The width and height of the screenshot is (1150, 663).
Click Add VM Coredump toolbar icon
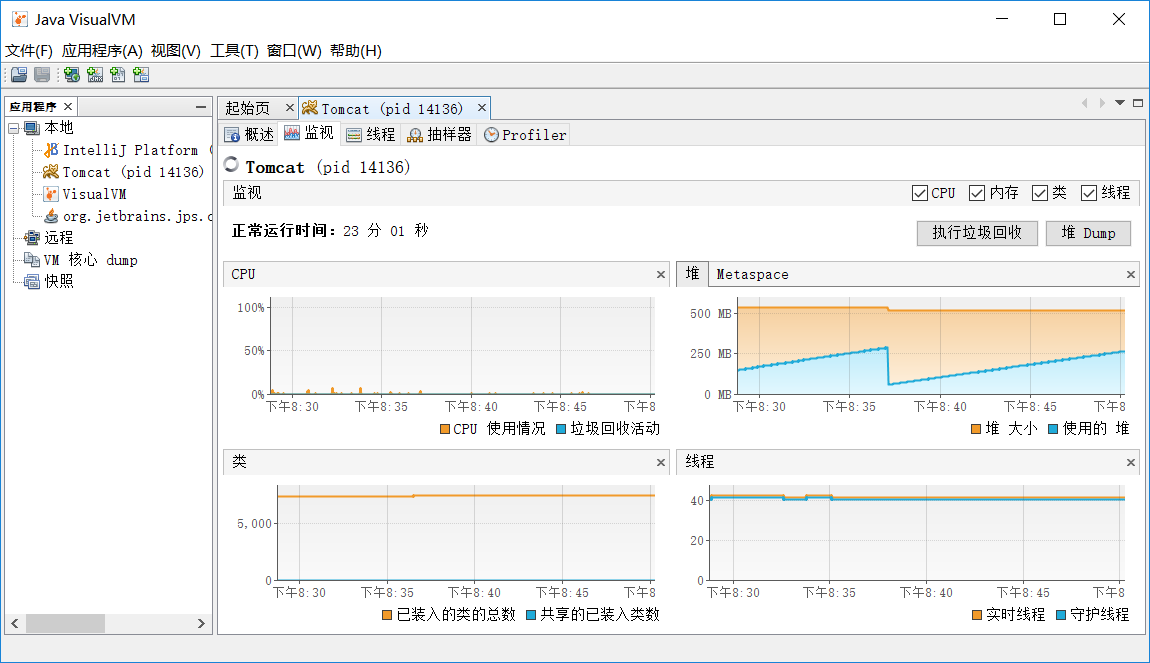[x=118, y=74]
